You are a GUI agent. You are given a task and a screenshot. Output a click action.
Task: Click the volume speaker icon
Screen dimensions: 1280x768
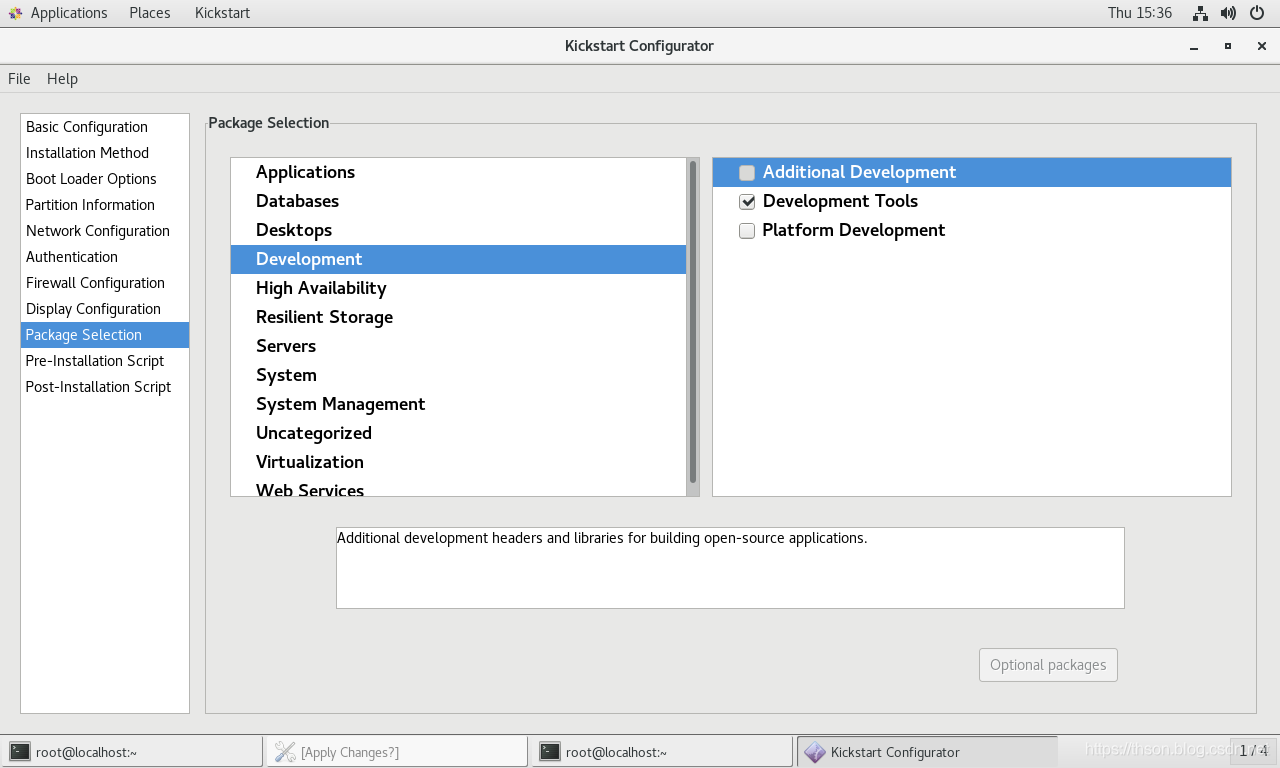1228,13
